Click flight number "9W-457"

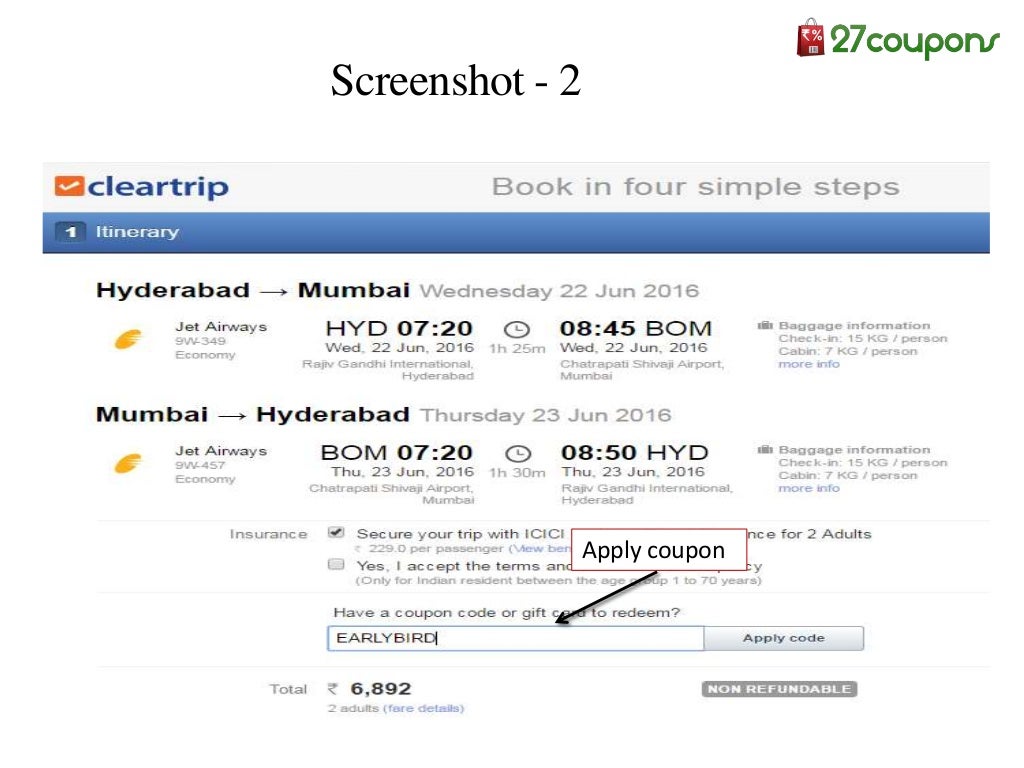200,465
